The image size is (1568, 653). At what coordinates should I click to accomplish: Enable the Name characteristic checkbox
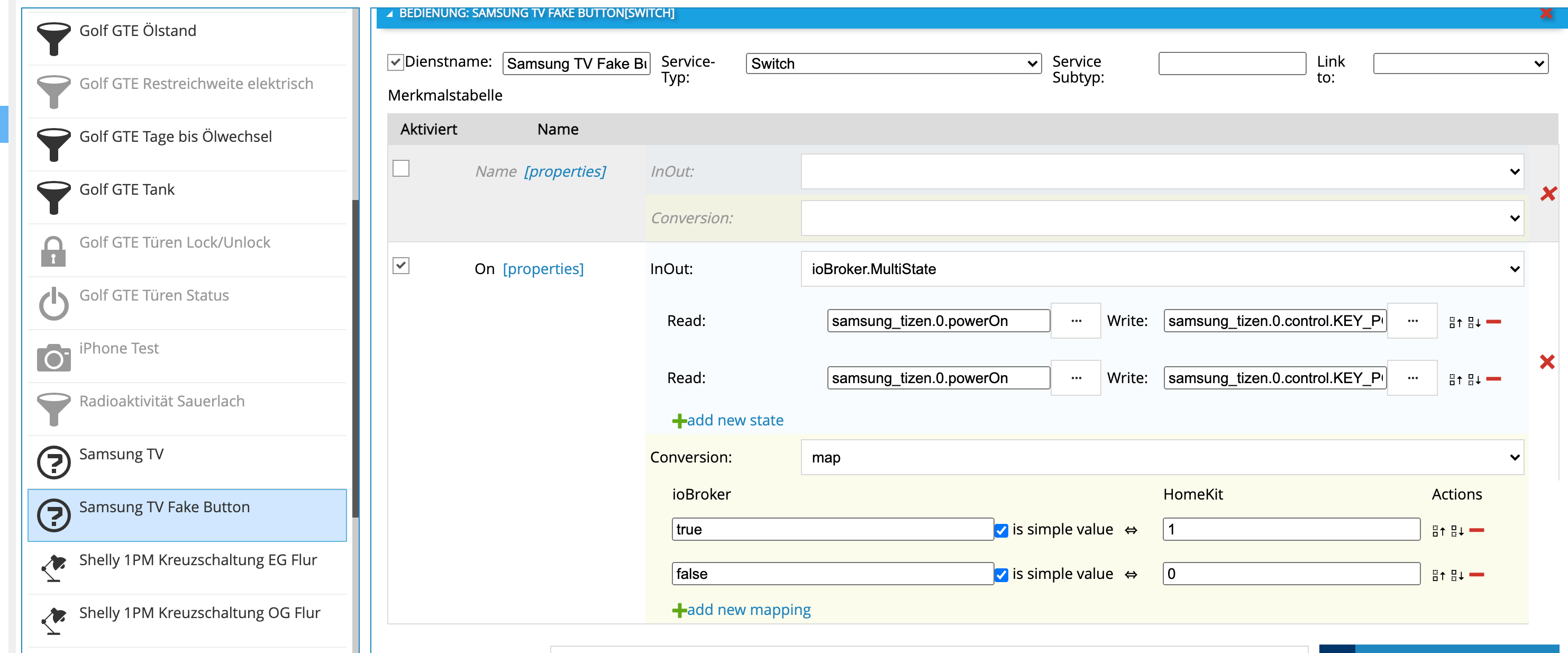coord(401,168)
